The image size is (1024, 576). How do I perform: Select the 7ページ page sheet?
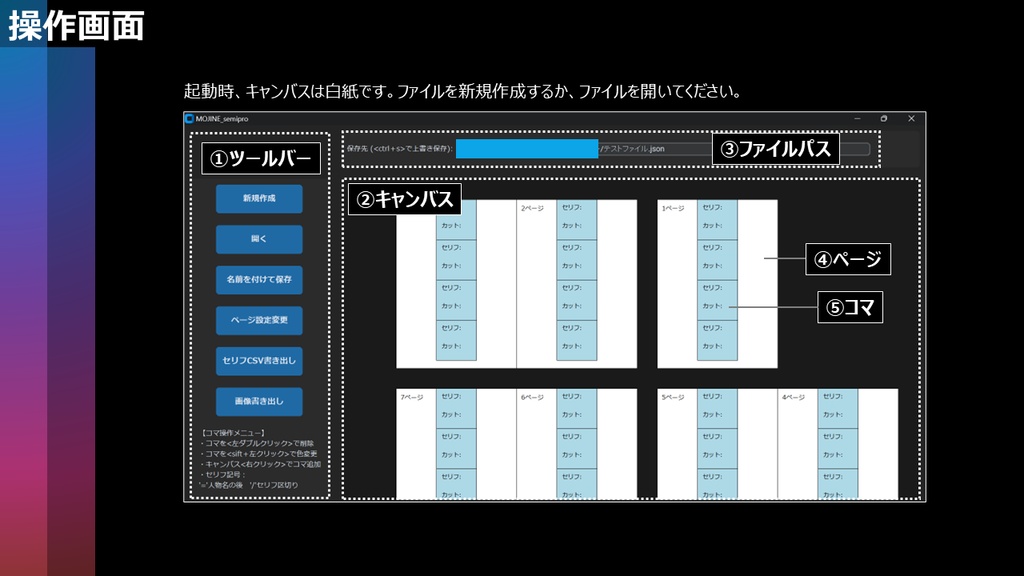pyautogui.click(x=409, y=396)
